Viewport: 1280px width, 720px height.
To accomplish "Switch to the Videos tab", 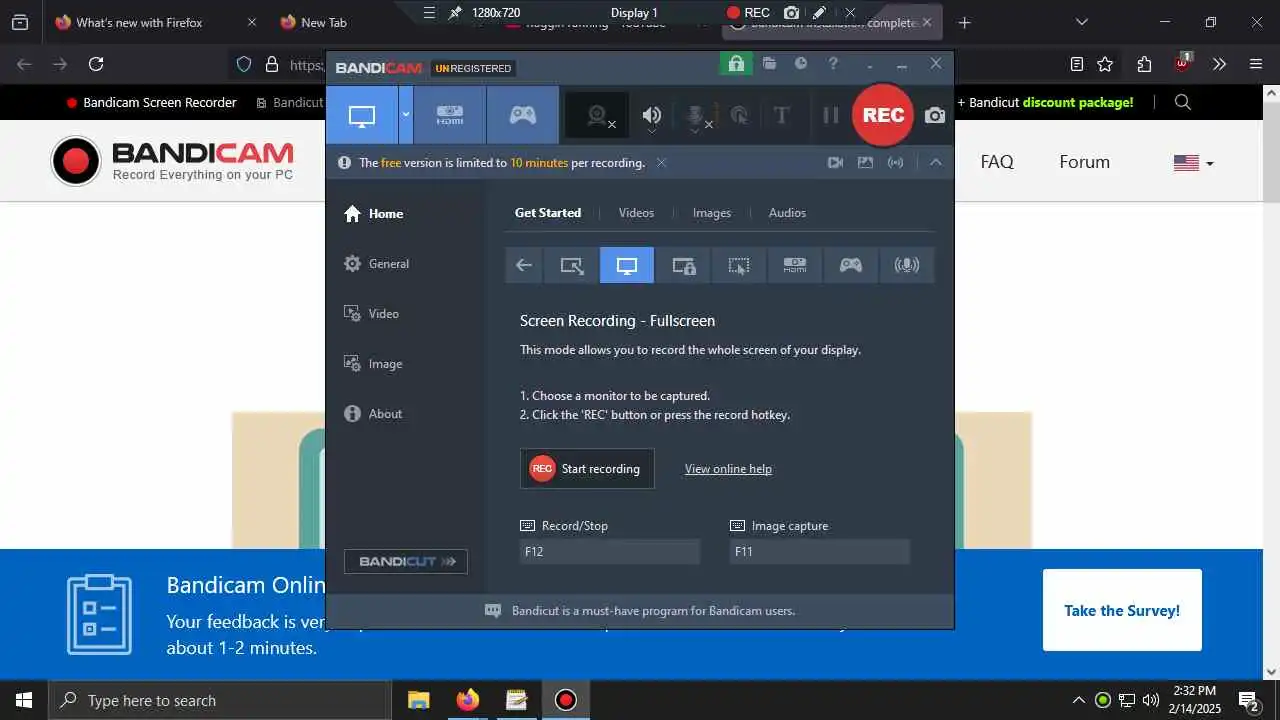I will [x=636, y=212].
